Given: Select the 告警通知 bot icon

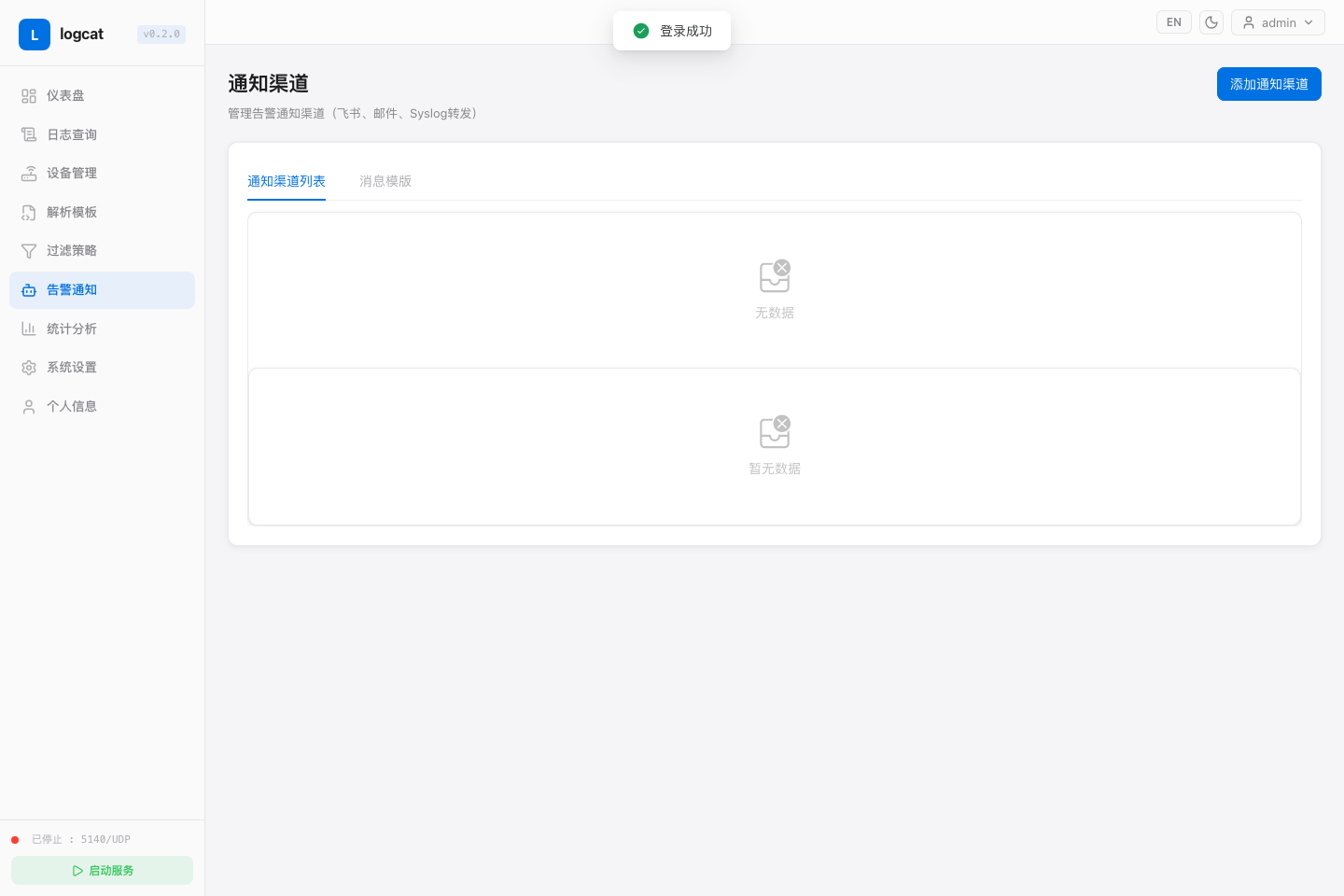Looking at the screenshot, I should pos(29,290).
